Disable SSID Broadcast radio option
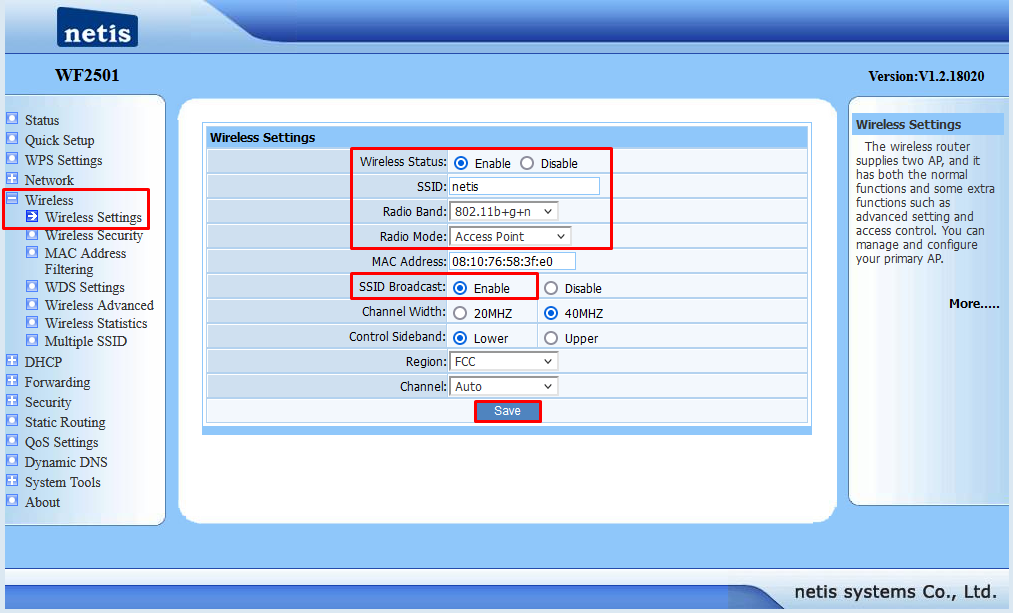Screen dimensions: 1013x613 coord(551,288)
